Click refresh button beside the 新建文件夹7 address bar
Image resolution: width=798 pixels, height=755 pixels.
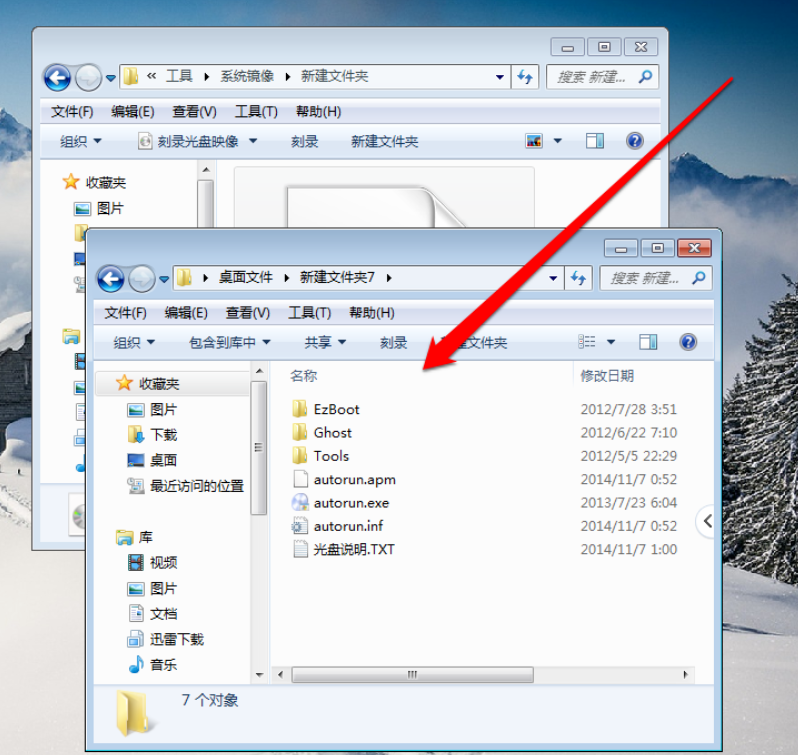click(x=579, y=278)
